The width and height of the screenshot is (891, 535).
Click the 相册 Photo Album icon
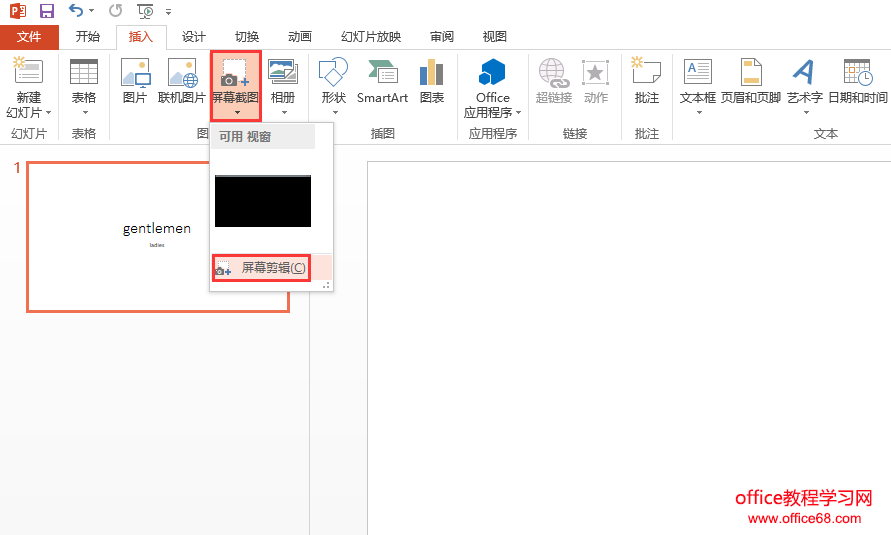click(x=282, y=72)
